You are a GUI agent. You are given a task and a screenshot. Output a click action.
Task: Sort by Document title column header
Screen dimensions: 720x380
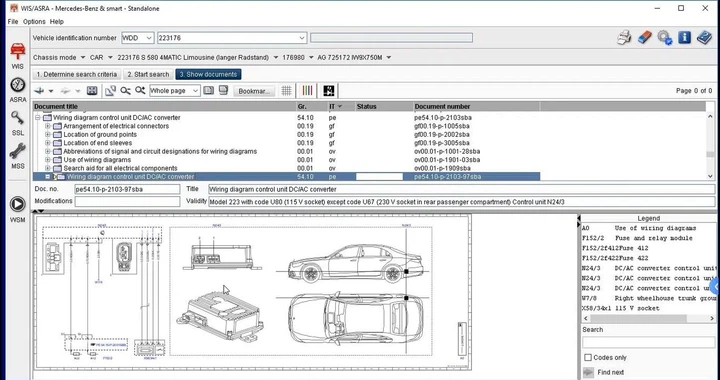tap(164, 106)
